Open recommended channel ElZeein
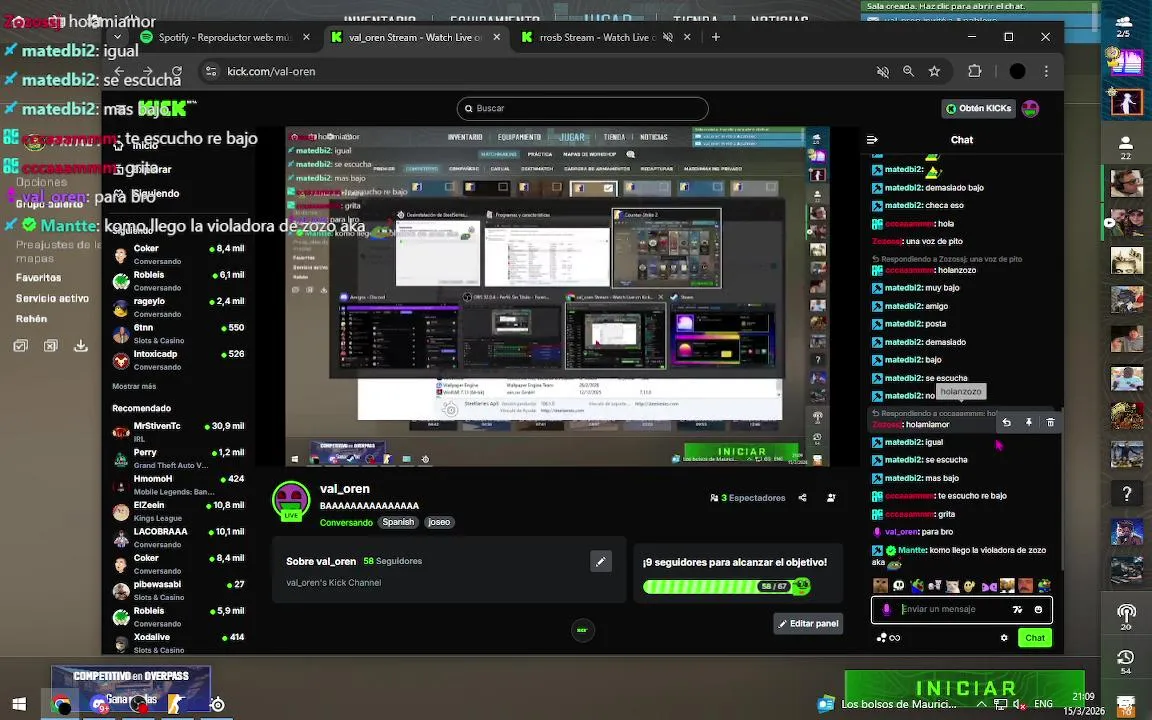Screen dimensions: 1152x720 179,511
